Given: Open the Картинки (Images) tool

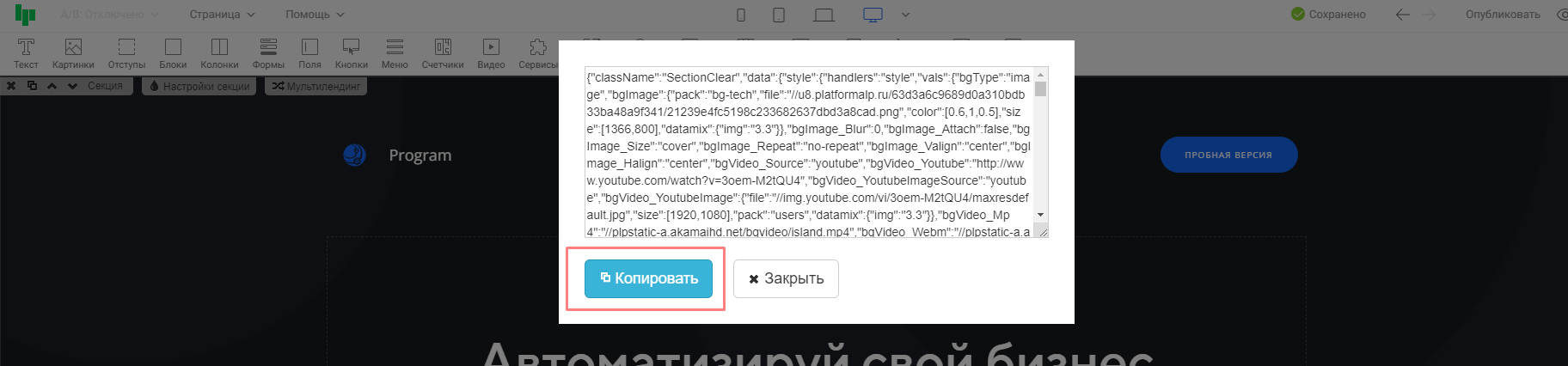Looking at the screenshot, I should pos(73,52).
